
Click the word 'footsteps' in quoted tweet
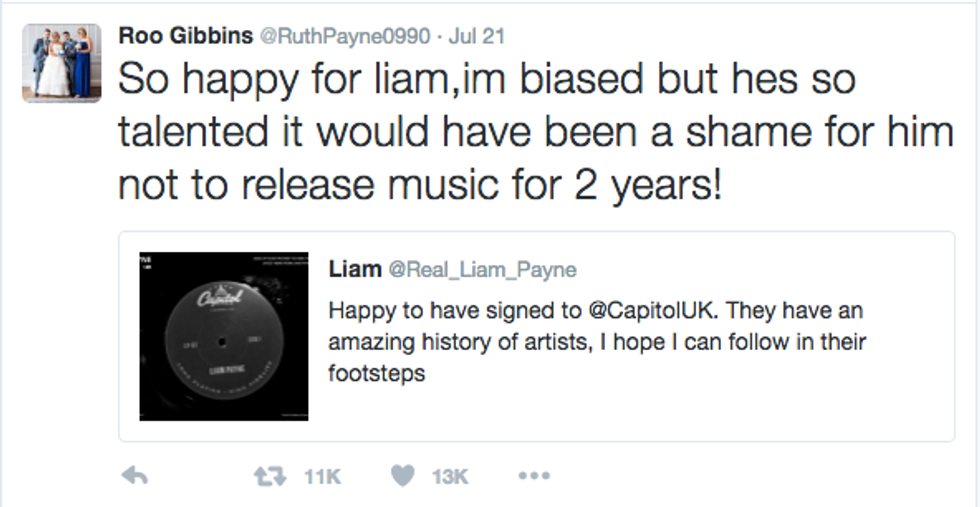[x=376, y=374]
